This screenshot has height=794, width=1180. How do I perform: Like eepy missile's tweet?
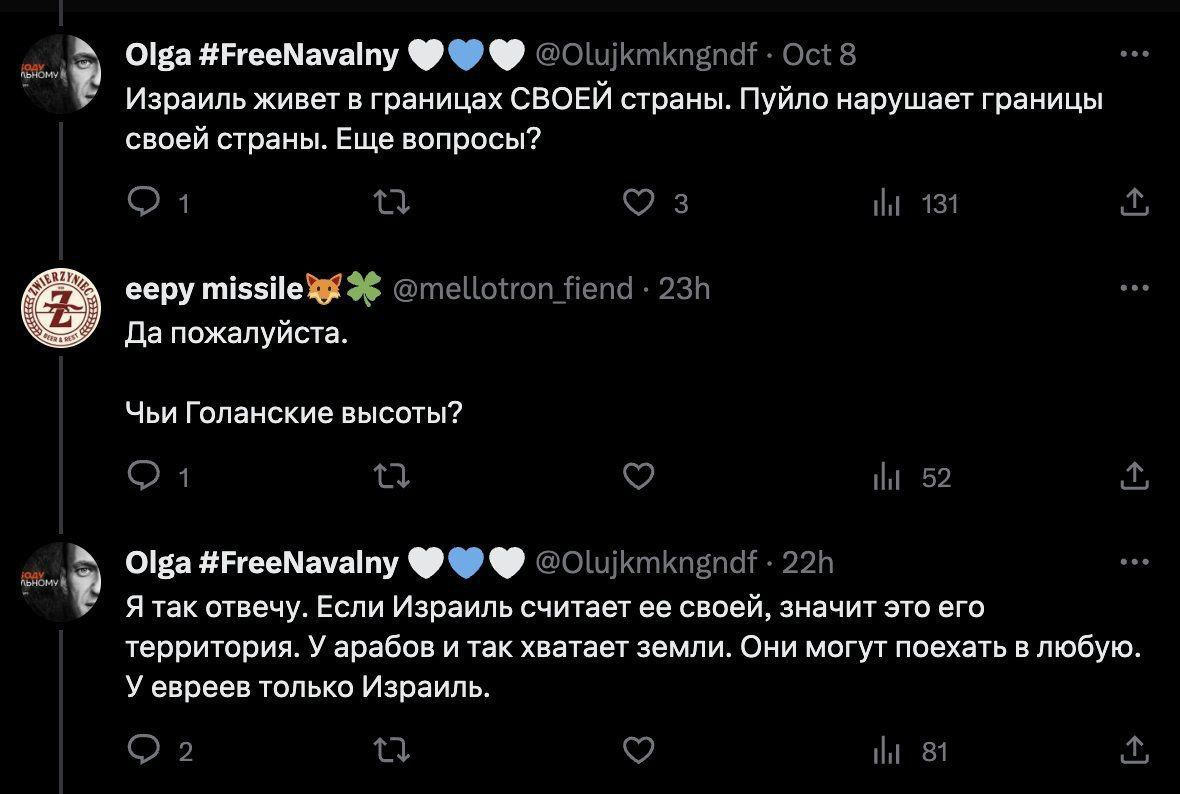[x=638, y=478]
